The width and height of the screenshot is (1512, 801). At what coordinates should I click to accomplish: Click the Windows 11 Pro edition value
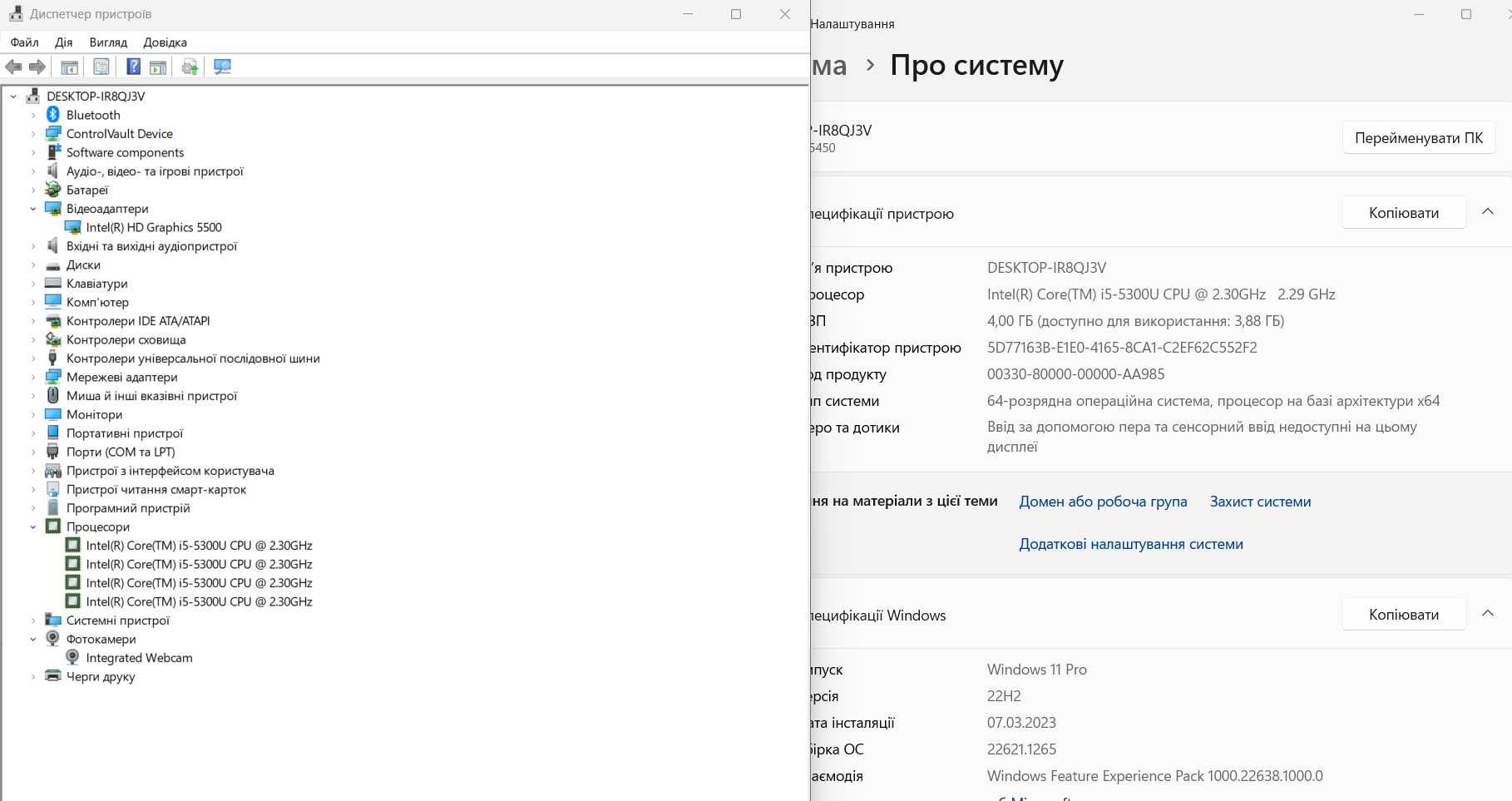click(x=1036, y=670)
